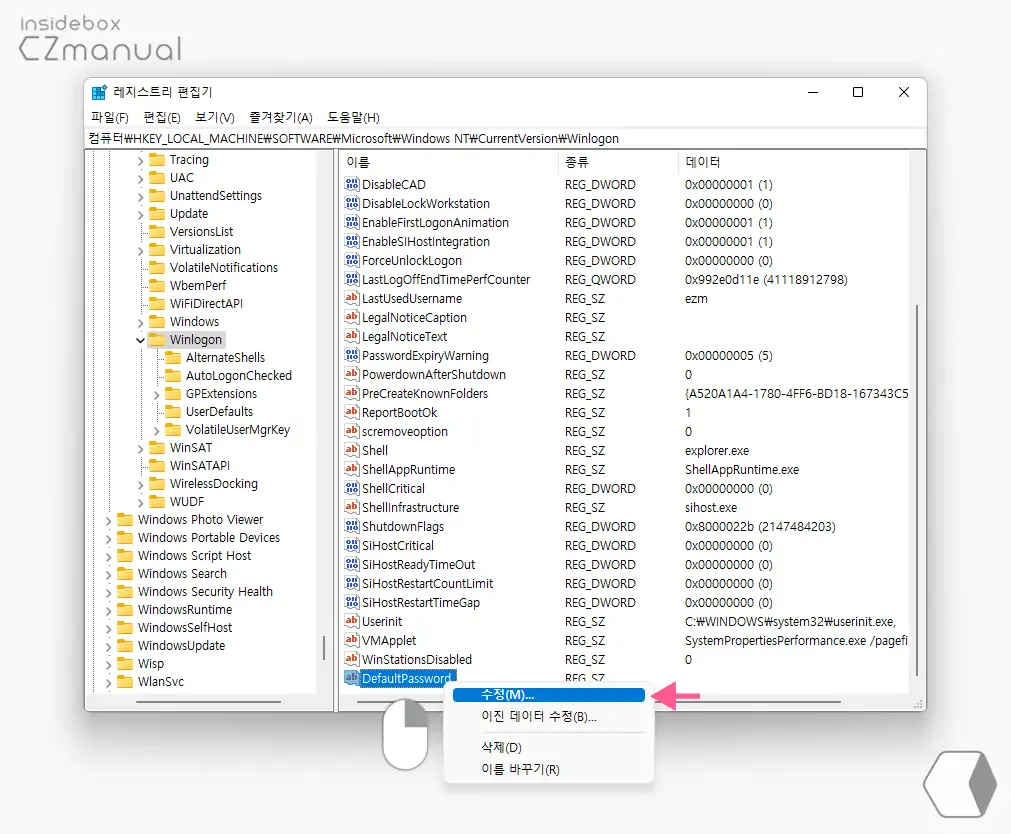Click the ShutdownFlags binary value icon
1011x834 pixels.
point(351,527)
